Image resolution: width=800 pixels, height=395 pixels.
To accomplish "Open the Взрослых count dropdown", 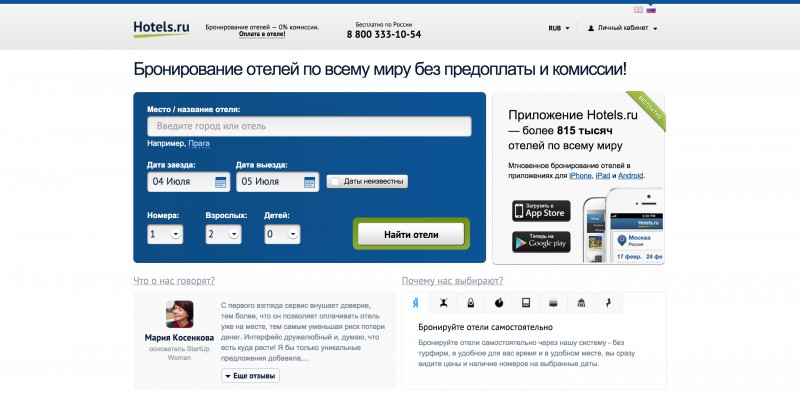I will pos(223,234).
